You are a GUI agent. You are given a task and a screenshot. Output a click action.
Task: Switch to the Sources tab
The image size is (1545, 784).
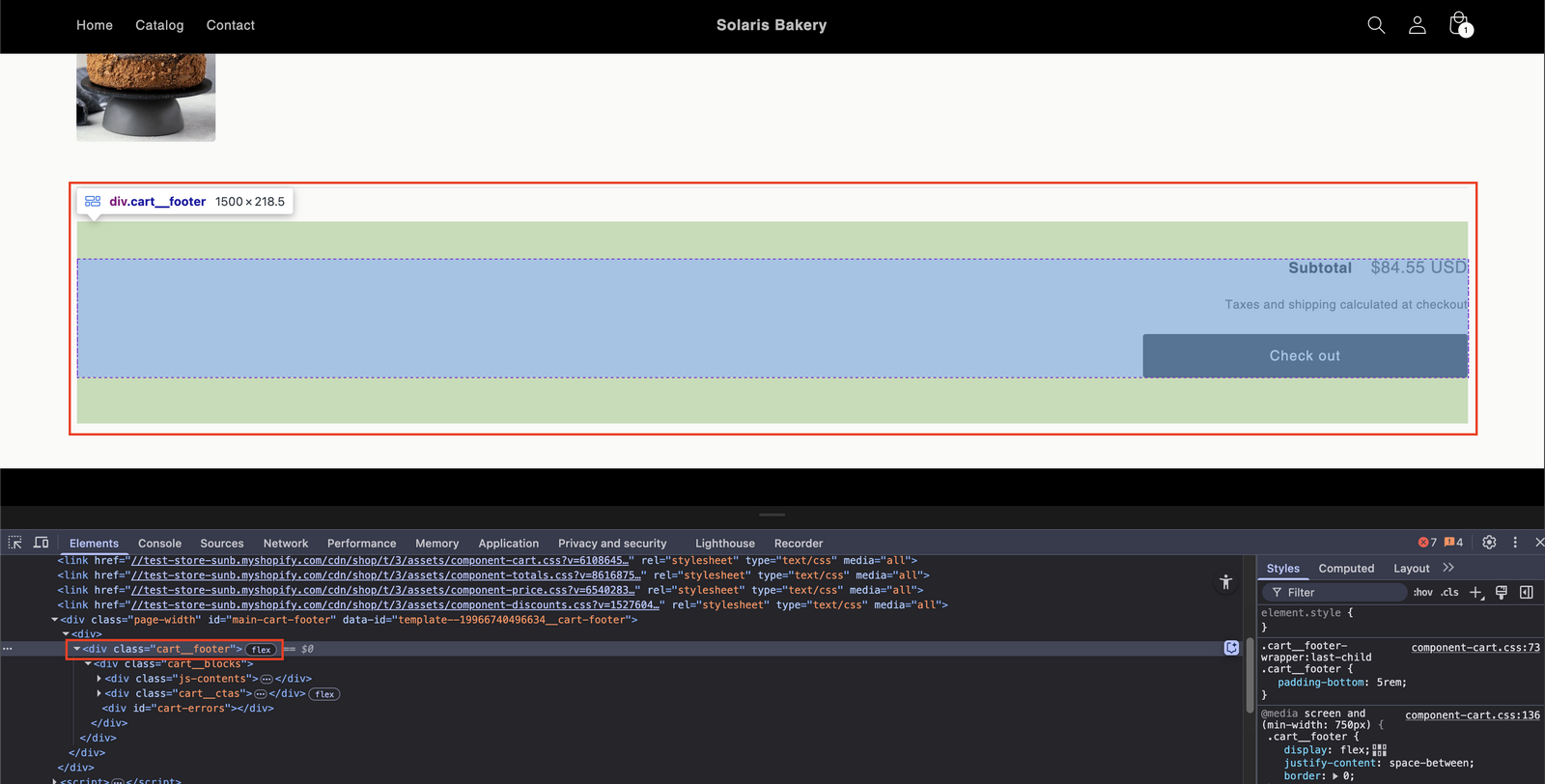click(x=221, y=544)
